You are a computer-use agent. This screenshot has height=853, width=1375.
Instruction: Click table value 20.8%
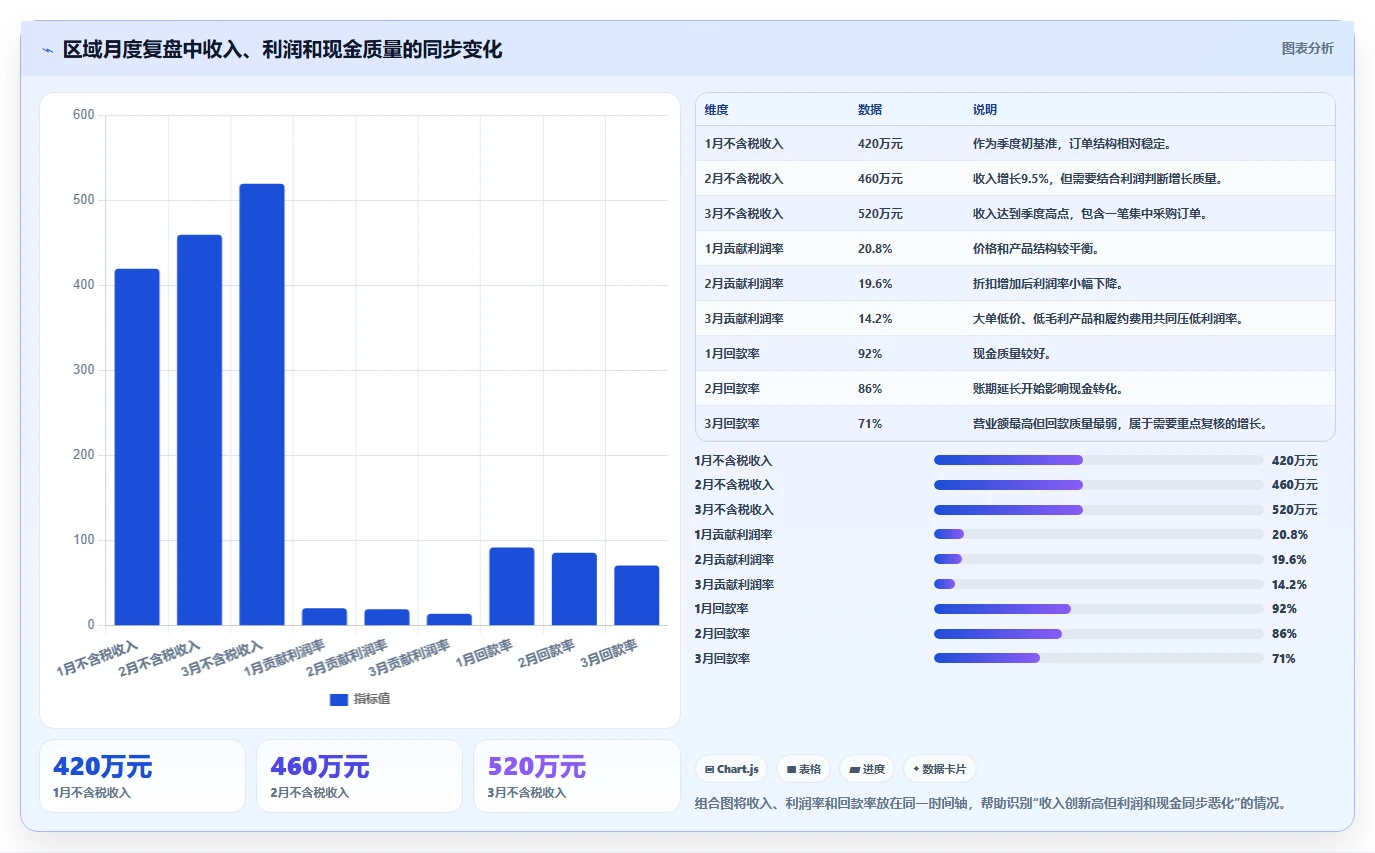(875, 249)
